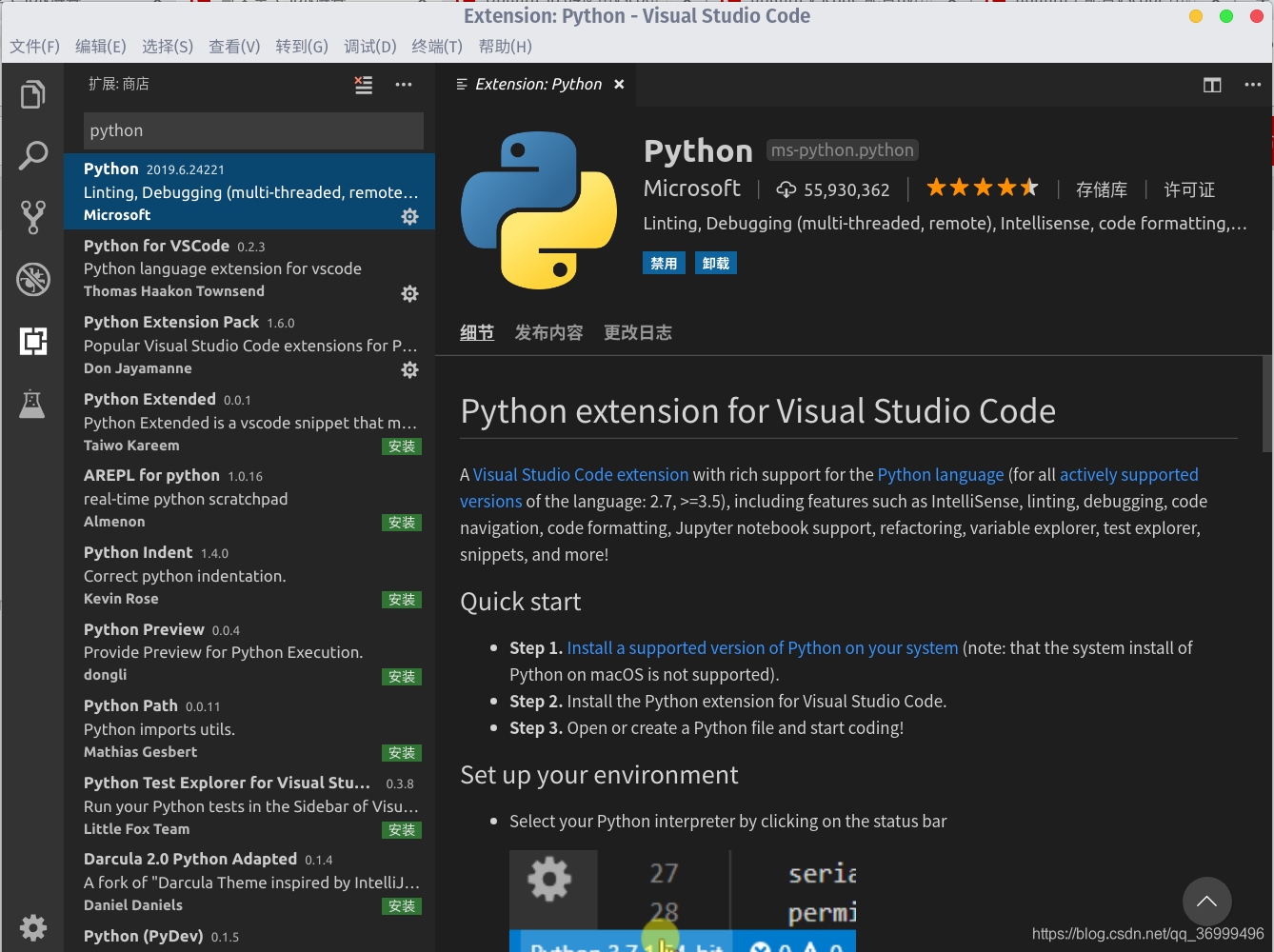Open more actions in the editor title bar
This screenshot has width=1274, height=952.
click(x=1253, y=85)
